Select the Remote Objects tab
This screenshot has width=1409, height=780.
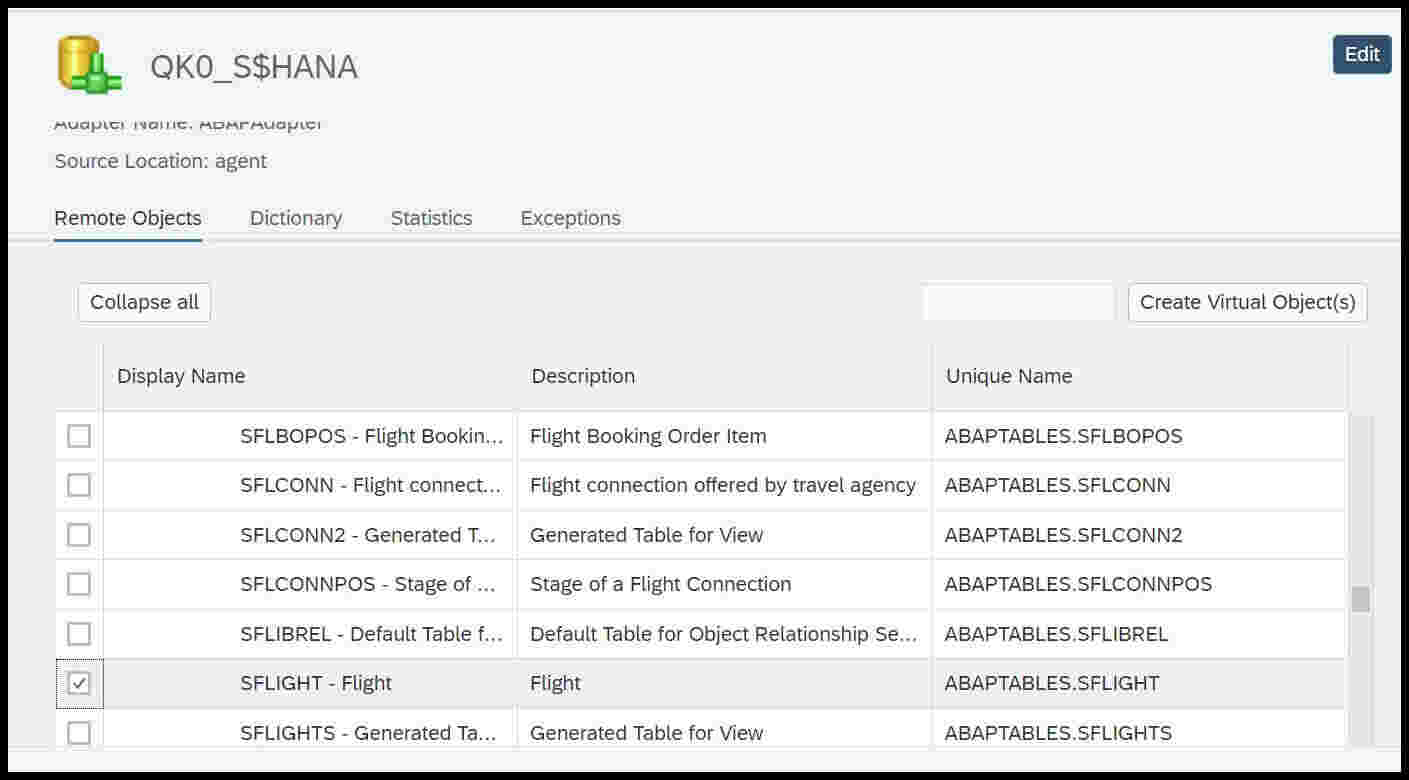coord(127,218)
